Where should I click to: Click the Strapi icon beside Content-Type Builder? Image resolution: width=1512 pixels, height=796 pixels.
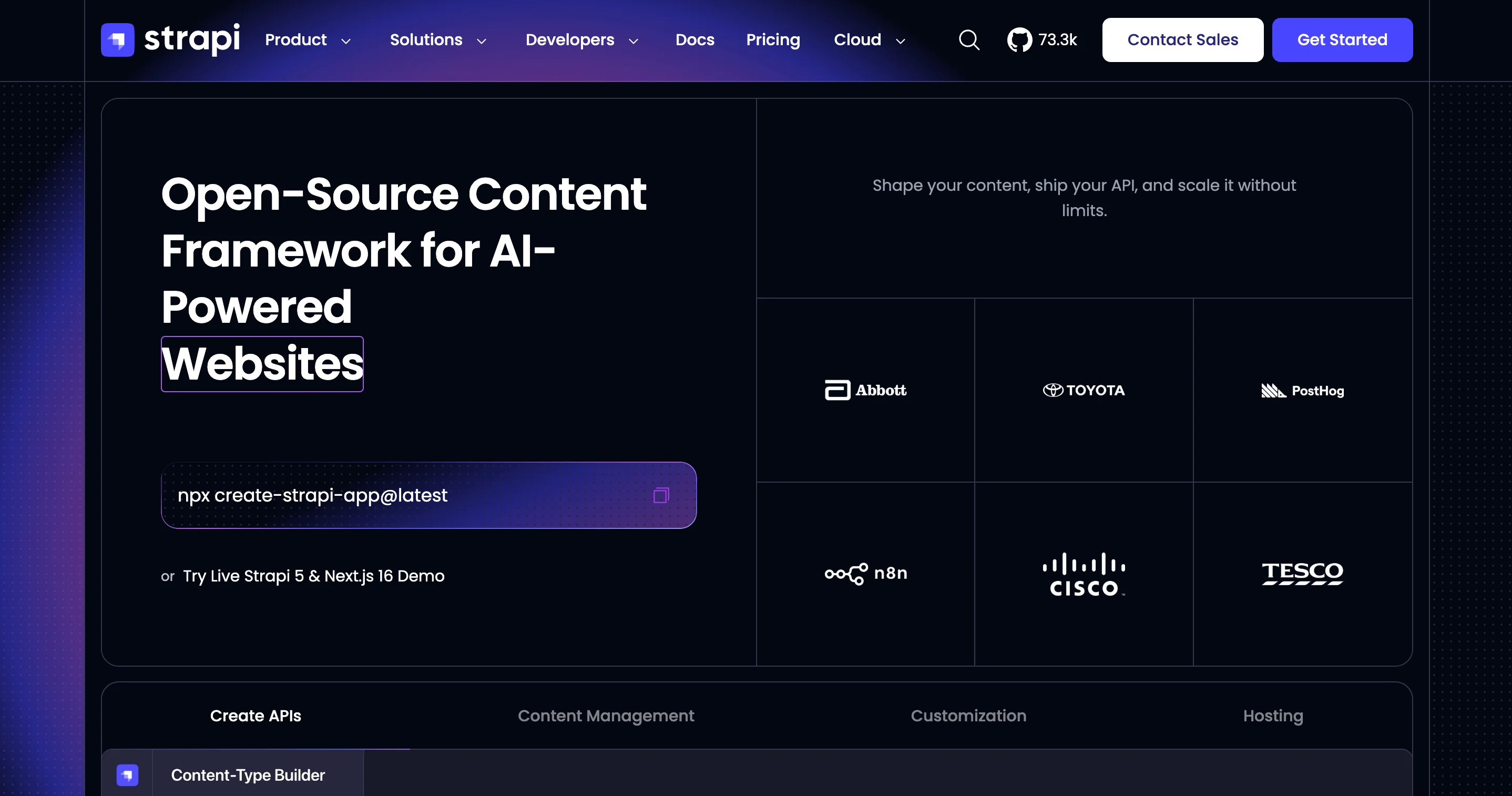coord(127,774)
